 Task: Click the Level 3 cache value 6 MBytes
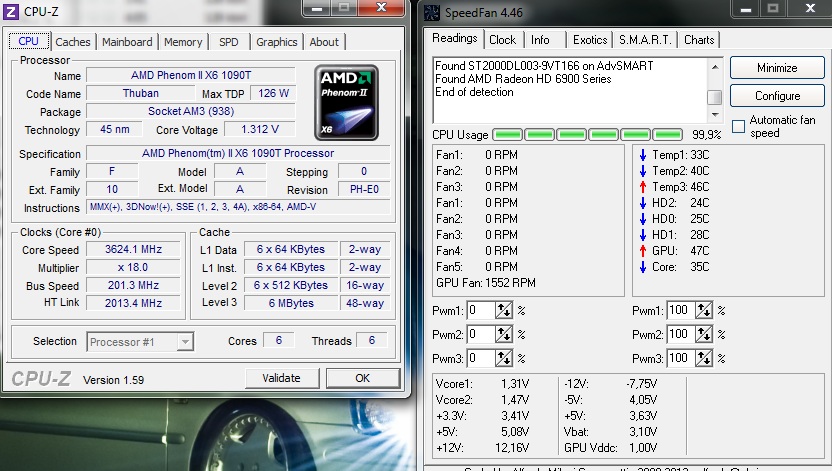pyautogui.click(x=291, y=303)
